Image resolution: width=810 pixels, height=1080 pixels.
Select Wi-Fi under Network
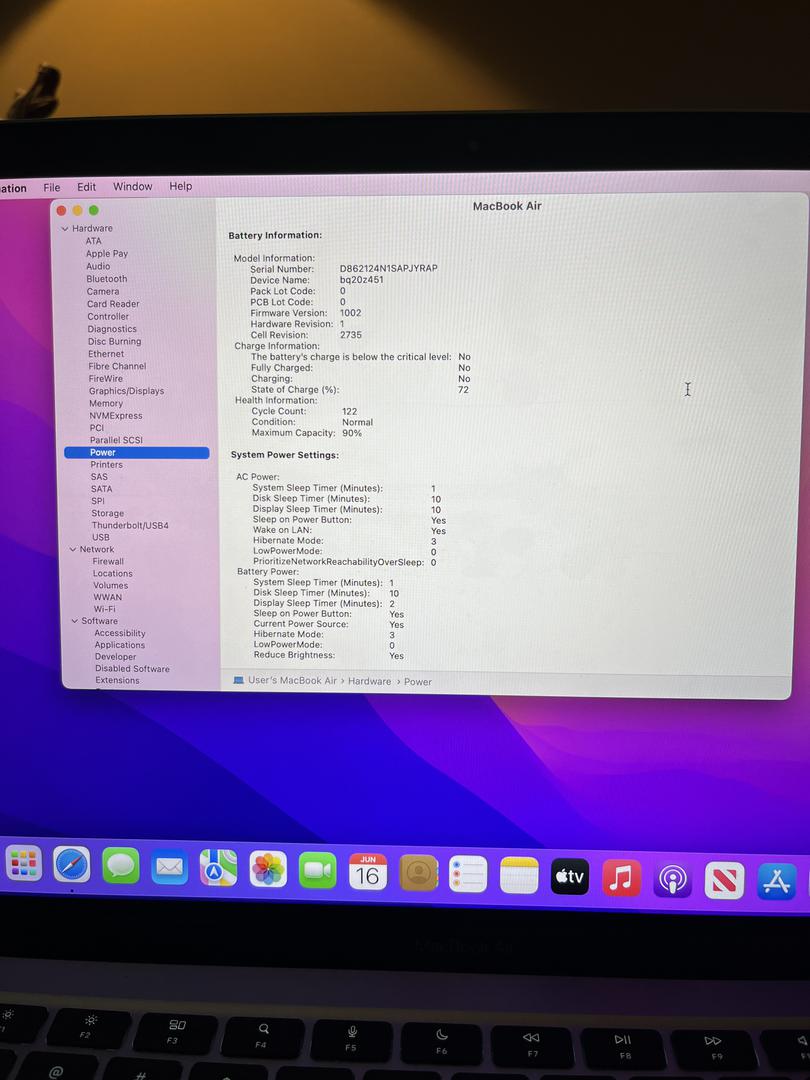(105, 609)
